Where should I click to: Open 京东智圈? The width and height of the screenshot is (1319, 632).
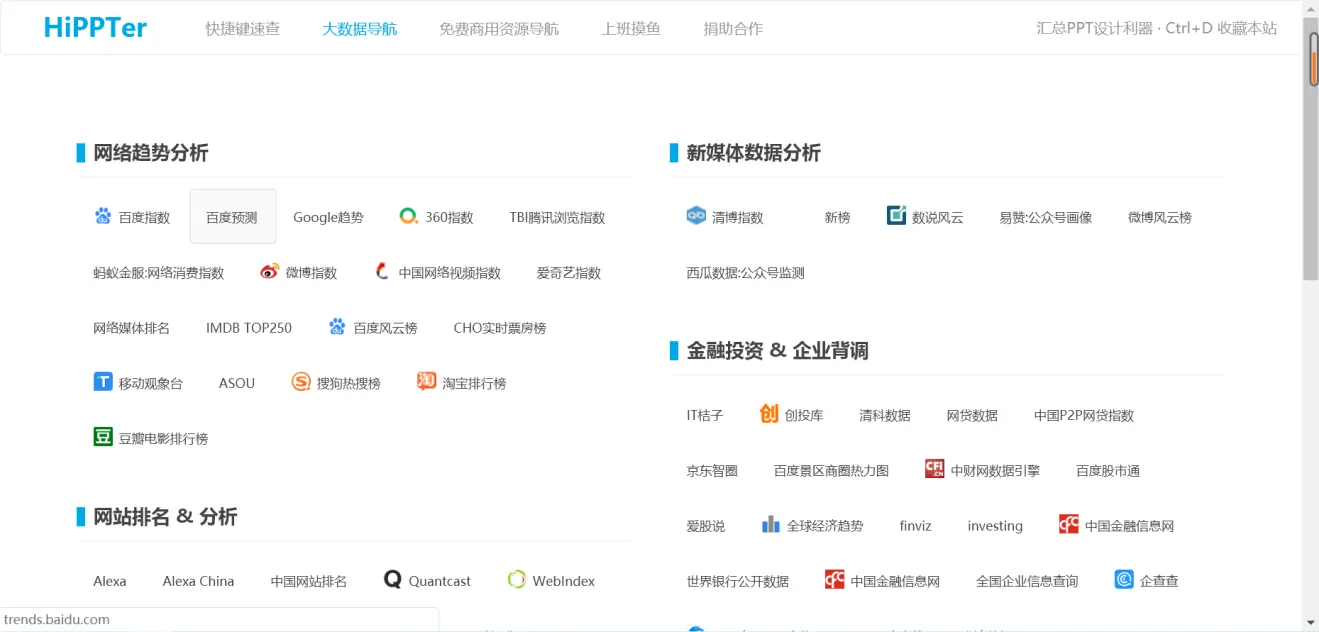click(712, 470)
